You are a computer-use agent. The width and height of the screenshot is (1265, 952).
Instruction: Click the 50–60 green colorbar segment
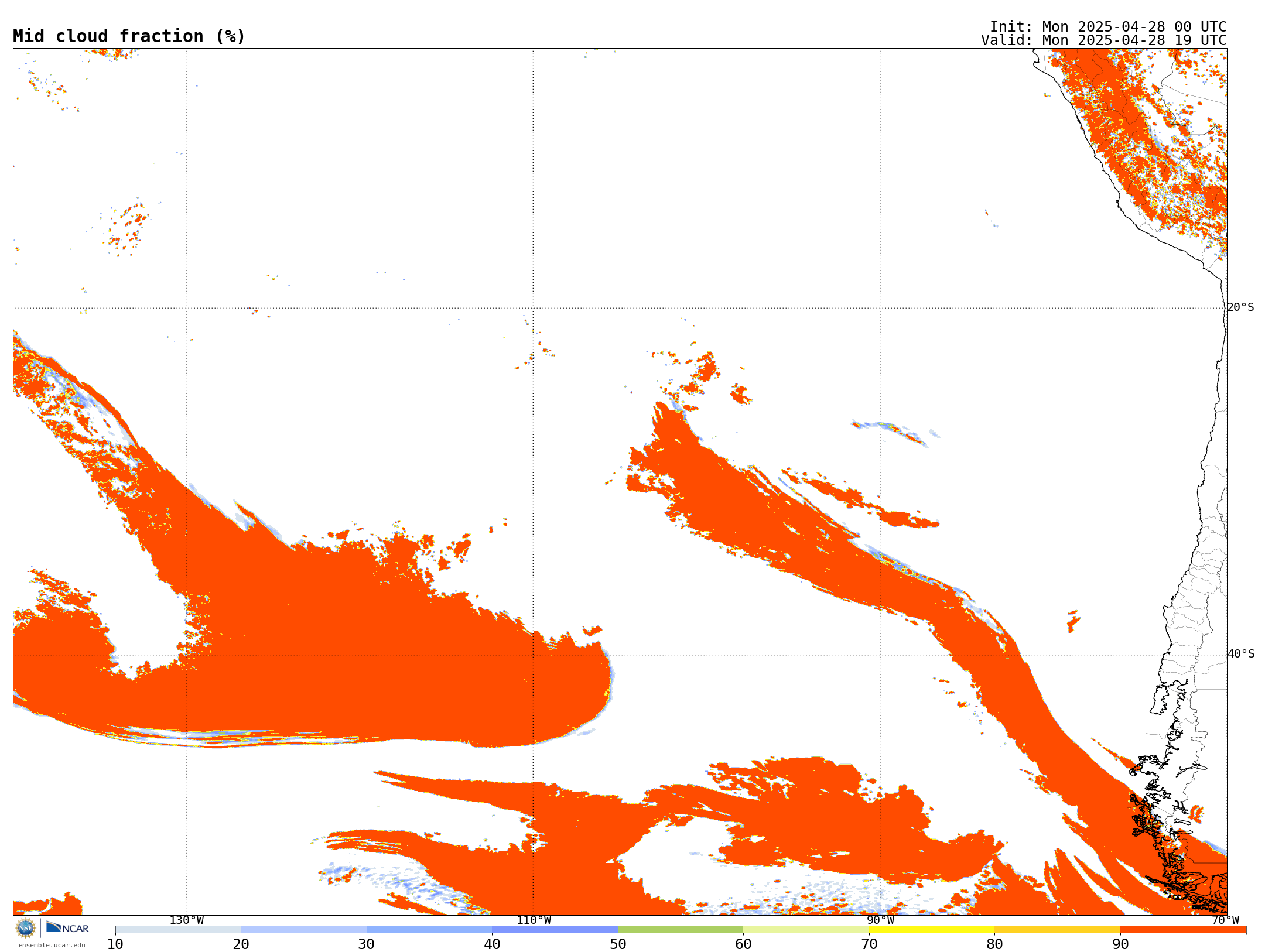681,930
